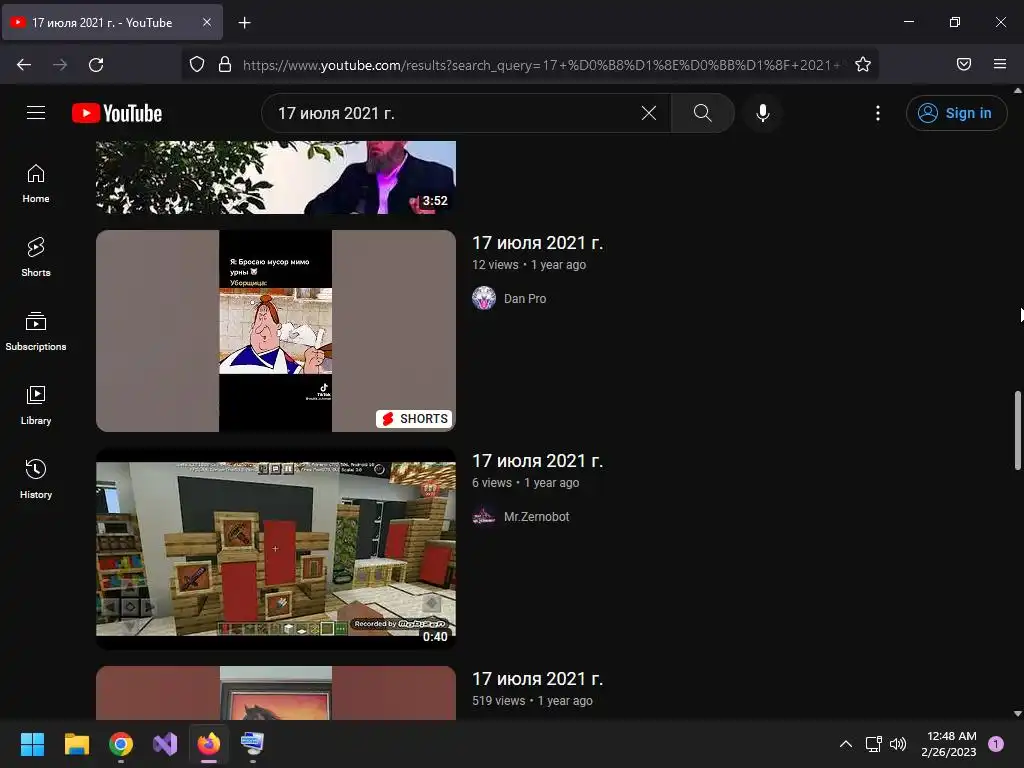Open video title with 519 views

coord(537,679)
